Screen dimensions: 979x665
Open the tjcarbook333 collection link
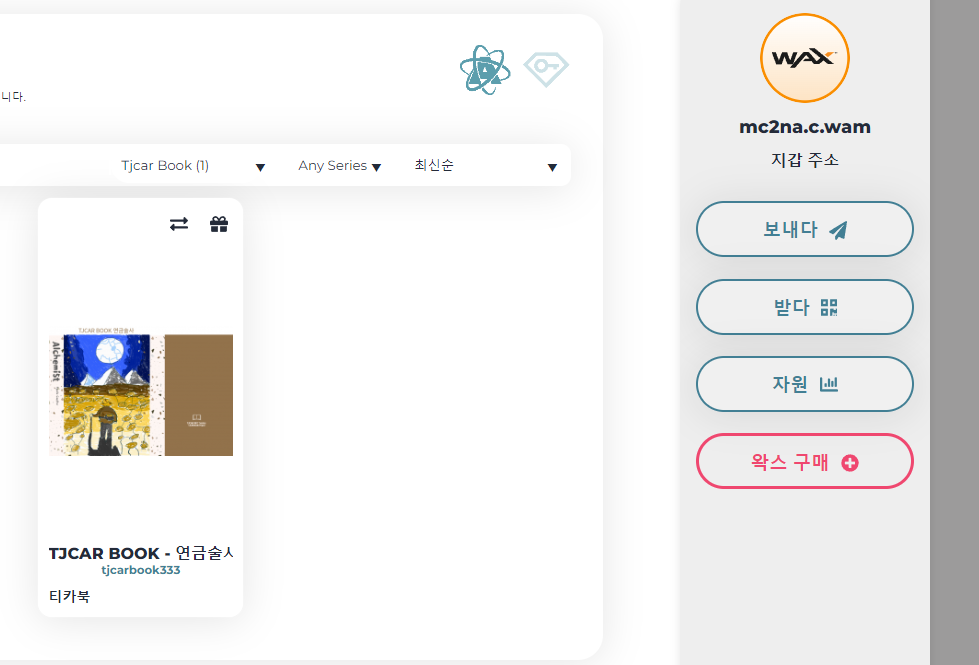click(x=140, y=570)
